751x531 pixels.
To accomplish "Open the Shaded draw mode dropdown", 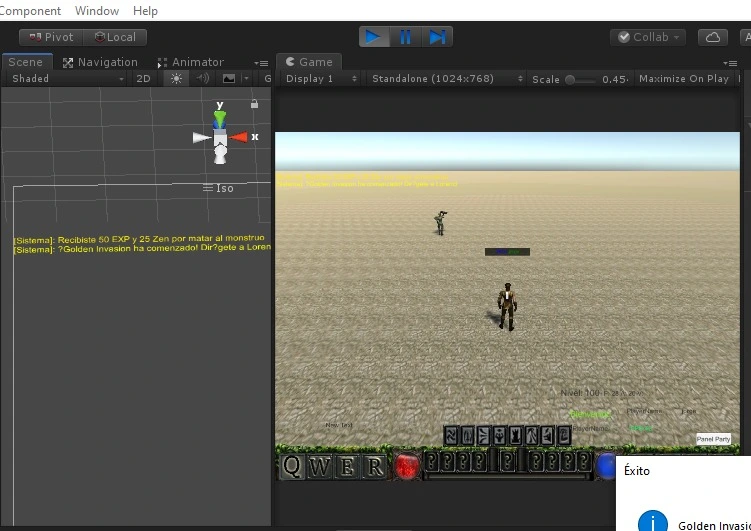I will coord(67,79).
